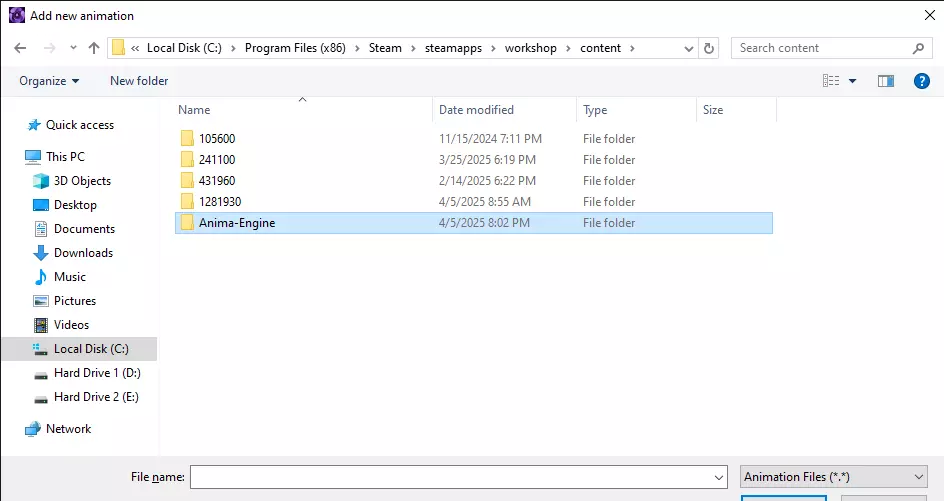Click the change view icon
Viewport: 944px width, 501px height.
point(831,81)
